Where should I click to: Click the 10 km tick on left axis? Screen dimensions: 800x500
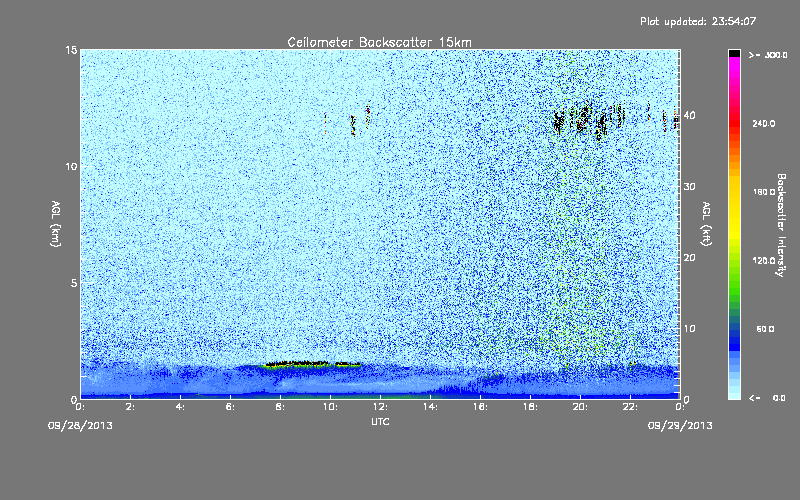(x=71, y=167)
